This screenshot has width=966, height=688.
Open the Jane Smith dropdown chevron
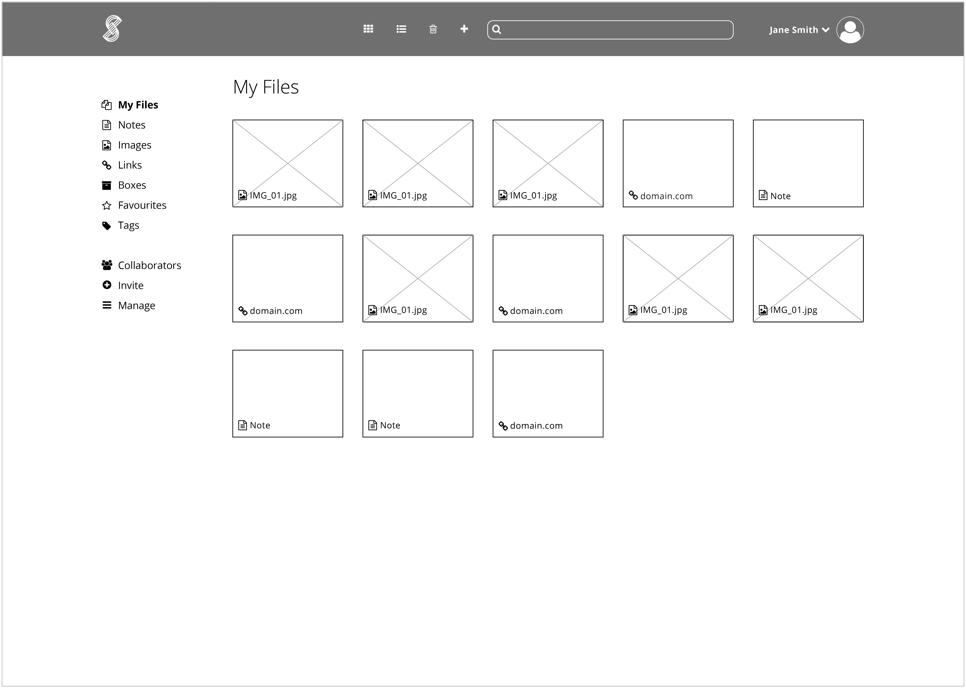tap(826, 30)
